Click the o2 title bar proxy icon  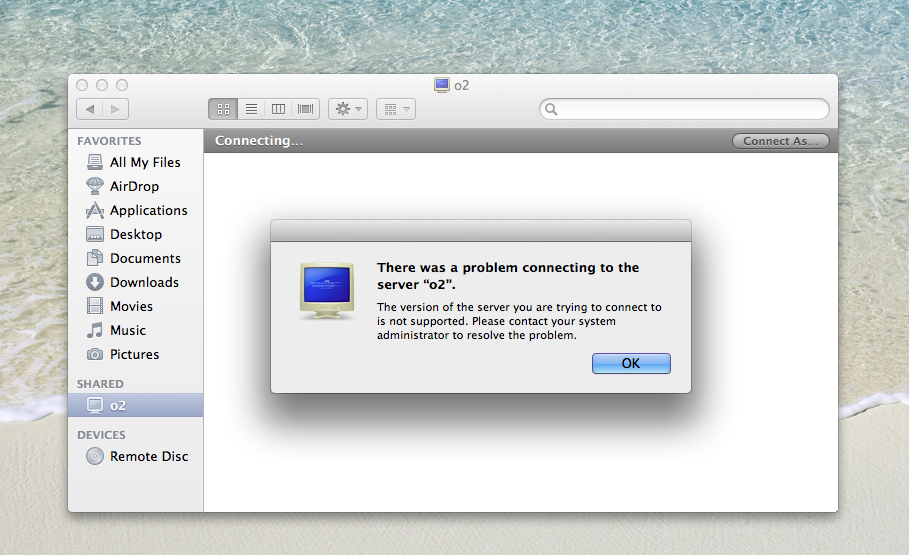pos(442,85)
